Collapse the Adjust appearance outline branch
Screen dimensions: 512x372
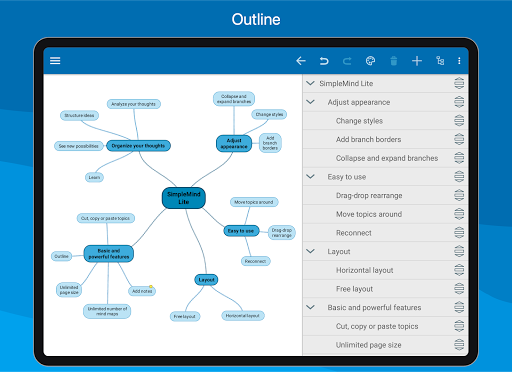coord(310,102)
